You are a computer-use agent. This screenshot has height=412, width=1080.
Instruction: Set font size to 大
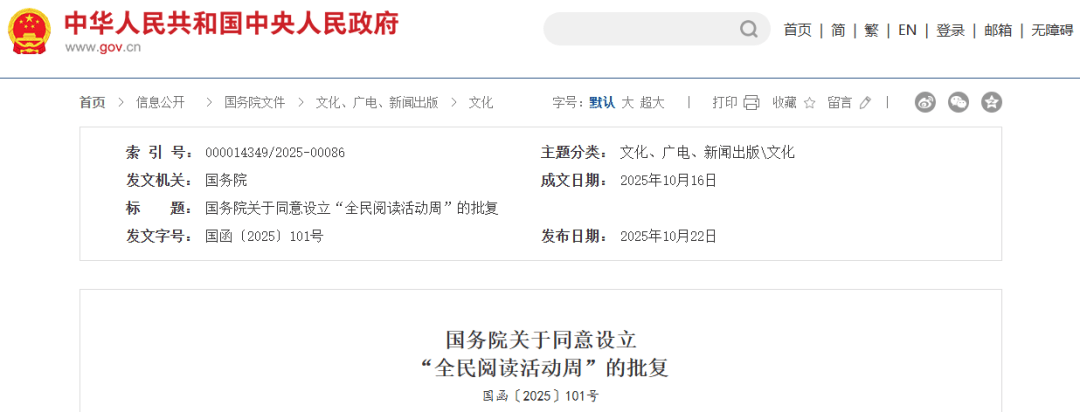click(x=627, y=102)
